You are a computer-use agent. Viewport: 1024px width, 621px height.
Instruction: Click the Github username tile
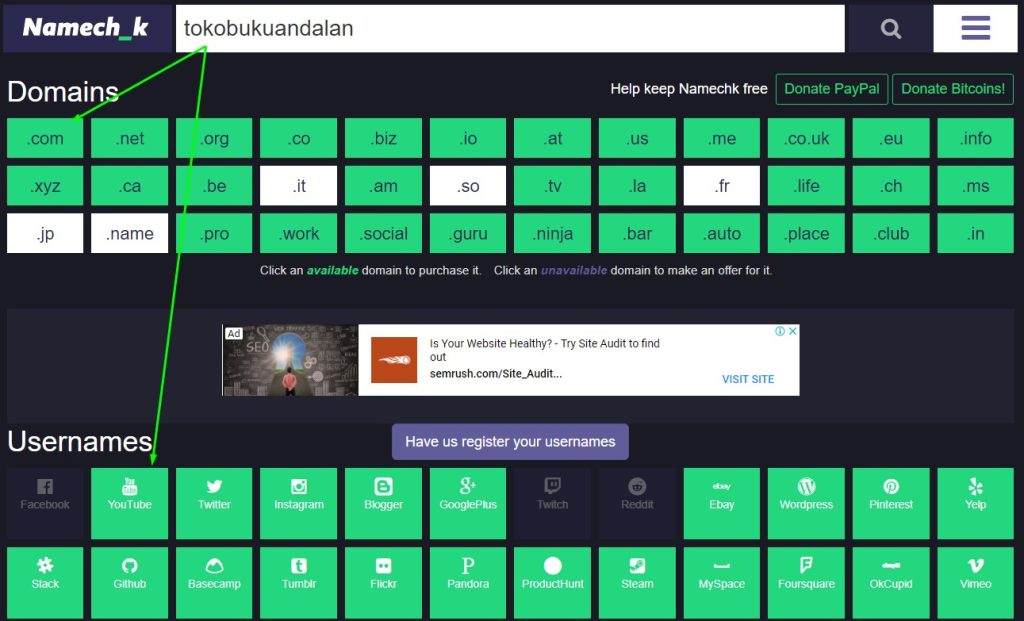click(x=130, y=574)
